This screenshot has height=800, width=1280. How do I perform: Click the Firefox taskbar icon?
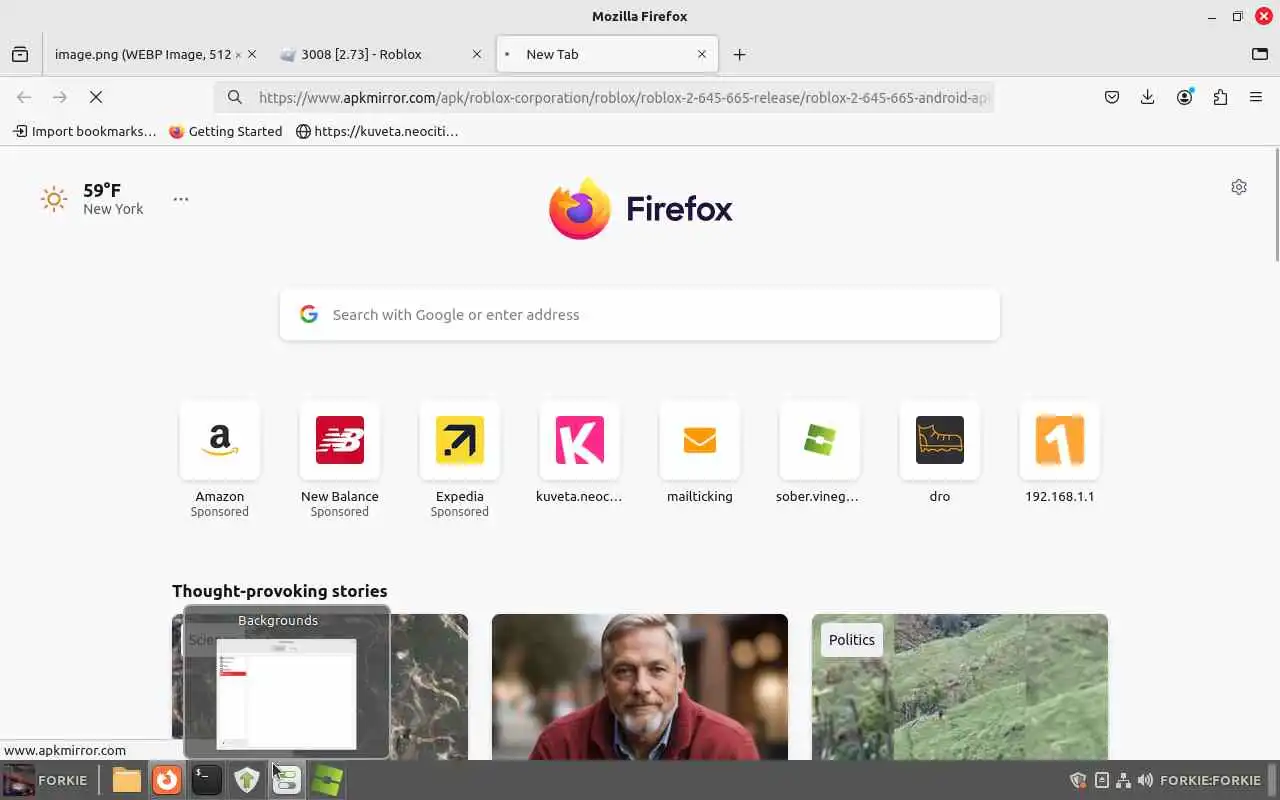167,780
